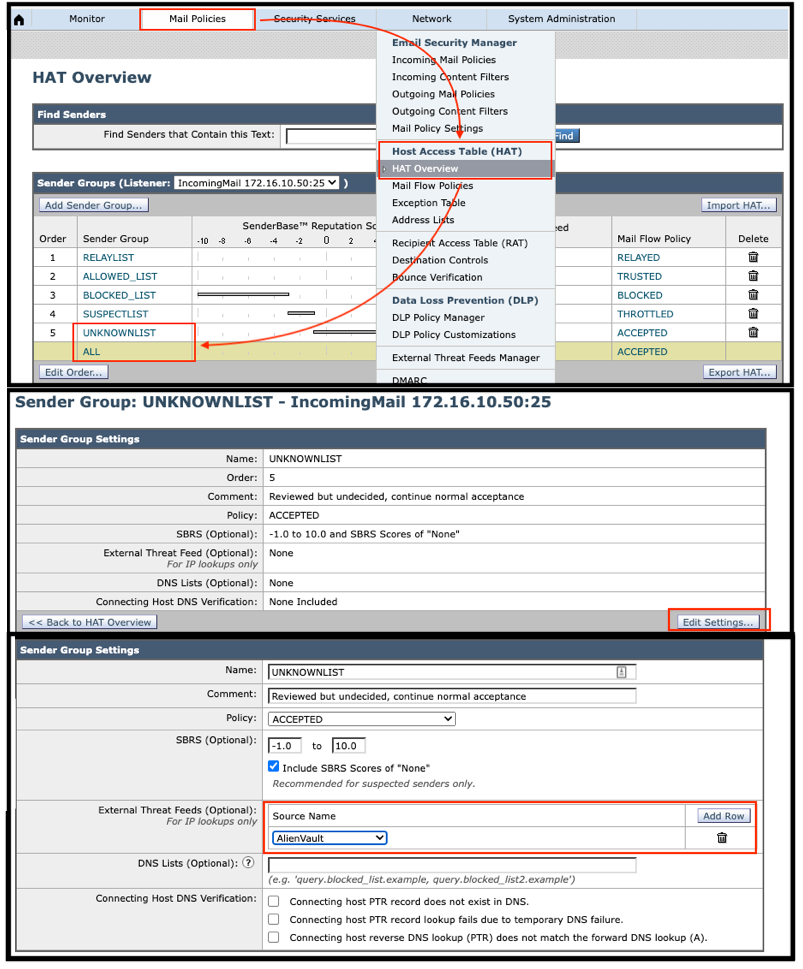Viewport: 803px width, 969px height.
Task: Open the TRUSTED mail flow policy
Action: tap(639, 277)
